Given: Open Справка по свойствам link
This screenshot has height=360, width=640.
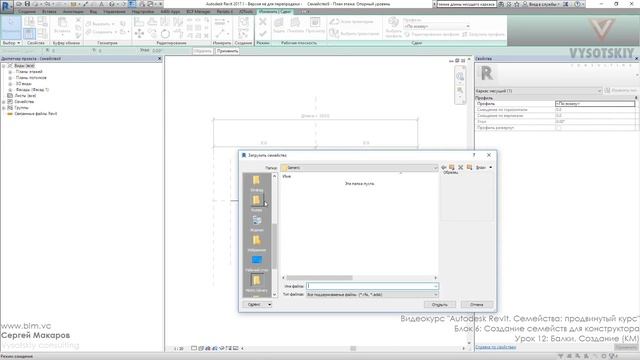Looking at the screenshot, I should click(x=496, y=347).
